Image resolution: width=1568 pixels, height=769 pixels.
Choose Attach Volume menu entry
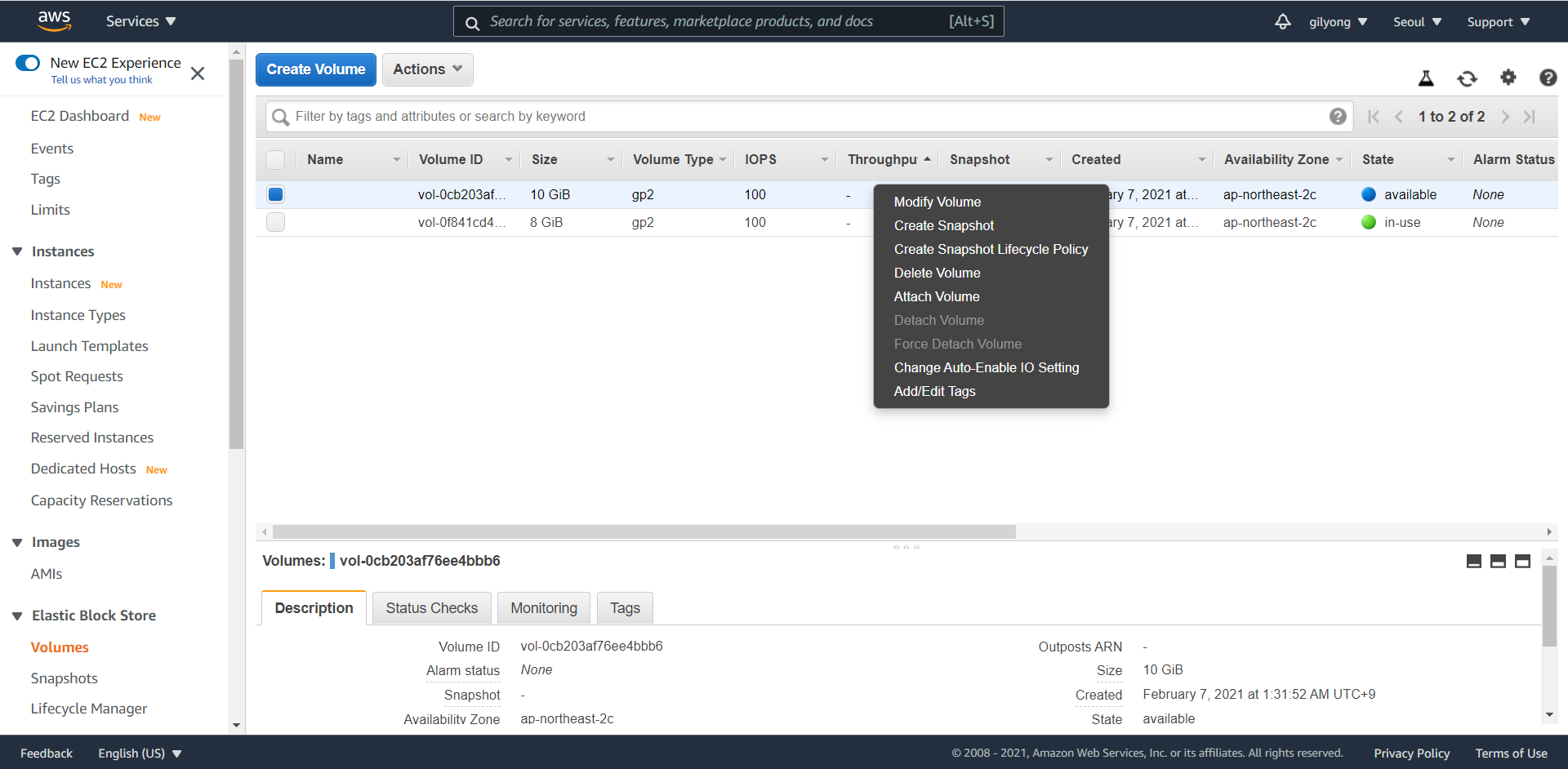tap(937, 296)
